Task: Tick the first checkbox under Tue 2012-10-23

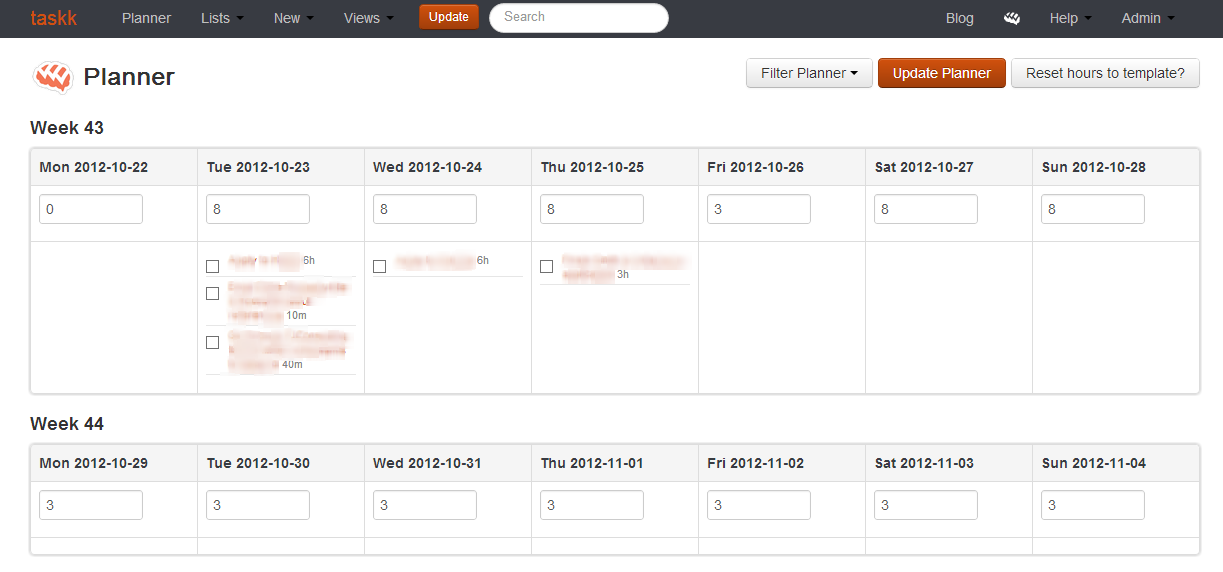Action: [212, 266]
